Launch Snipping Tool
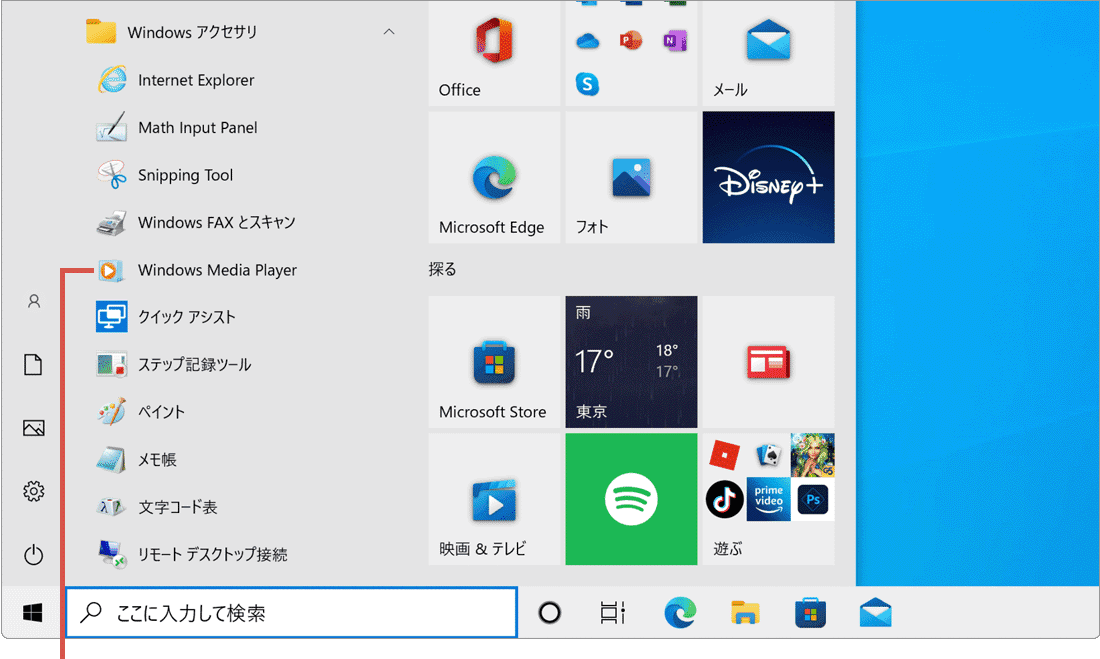The width and height of the screenshot is (1100, 659). pos(185,175)
